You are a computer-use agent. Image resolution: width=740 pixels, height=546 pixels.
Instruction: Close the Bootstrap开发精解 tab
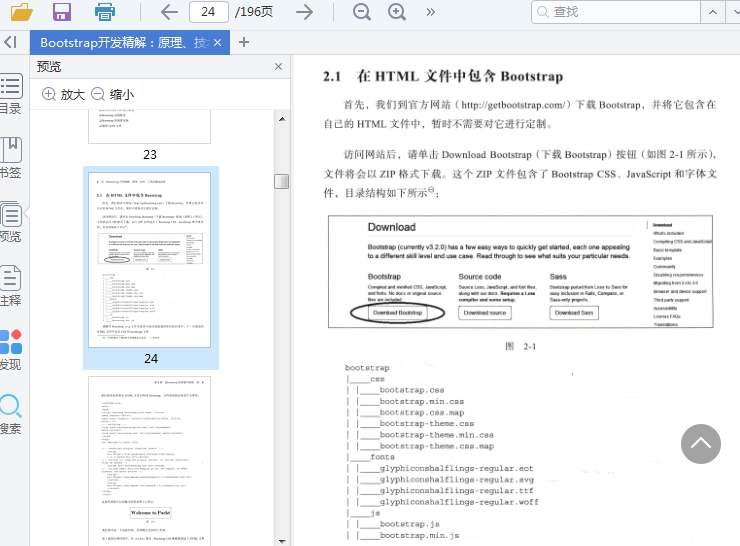[x=218, y=42]
